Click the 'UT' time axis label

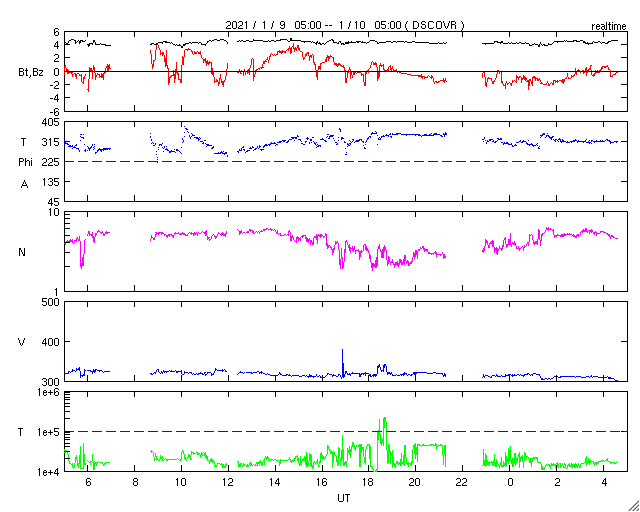pyautogui.click(x=344, y=498)
